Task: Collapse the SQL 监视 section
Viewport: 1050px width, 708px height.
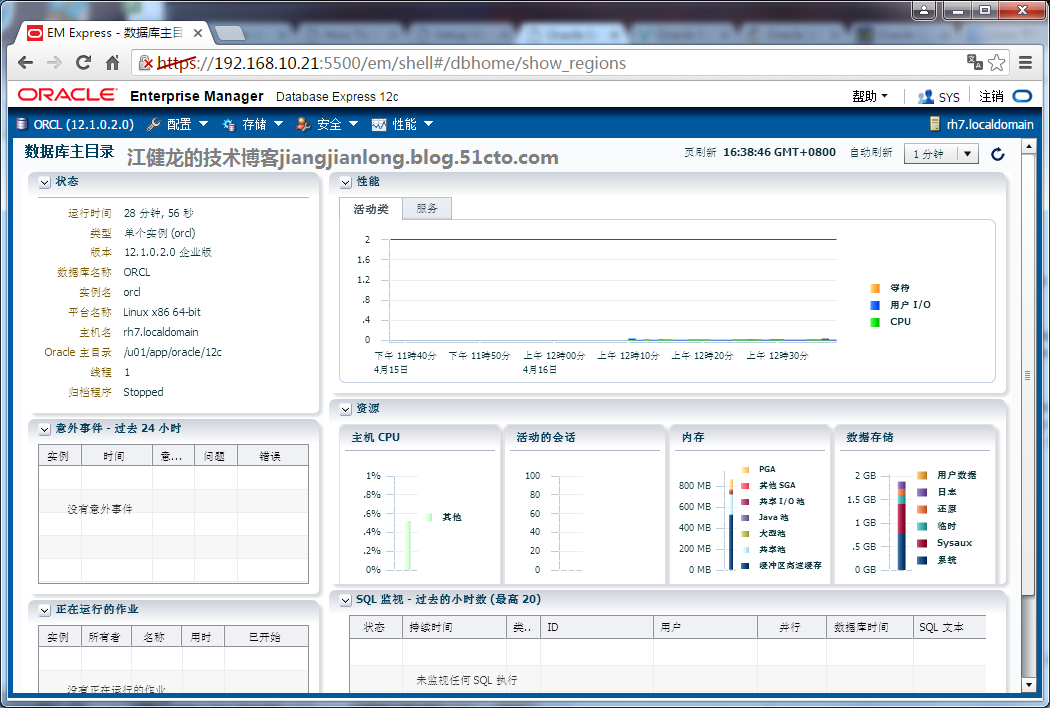Action: click(x=346, y=600)
